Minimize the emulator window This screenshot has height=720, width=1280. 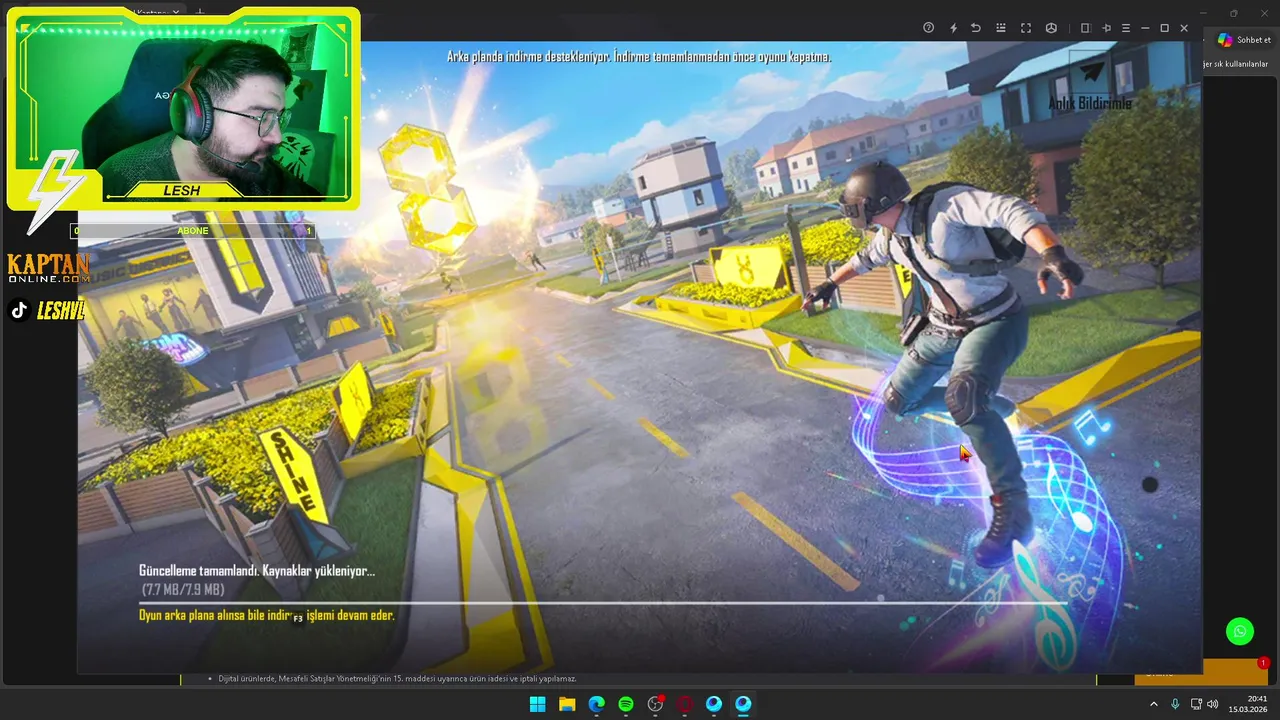pyautogui.click(x=1145, y=28)
